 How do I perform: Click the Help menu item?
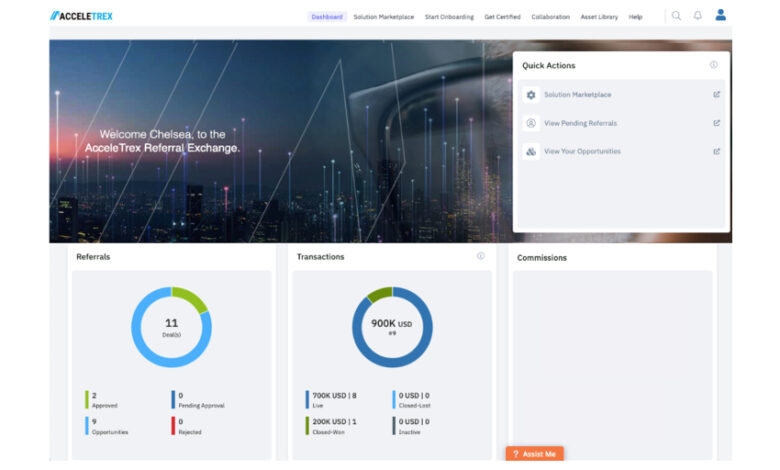pyautogui.click(x=635, y=17)
